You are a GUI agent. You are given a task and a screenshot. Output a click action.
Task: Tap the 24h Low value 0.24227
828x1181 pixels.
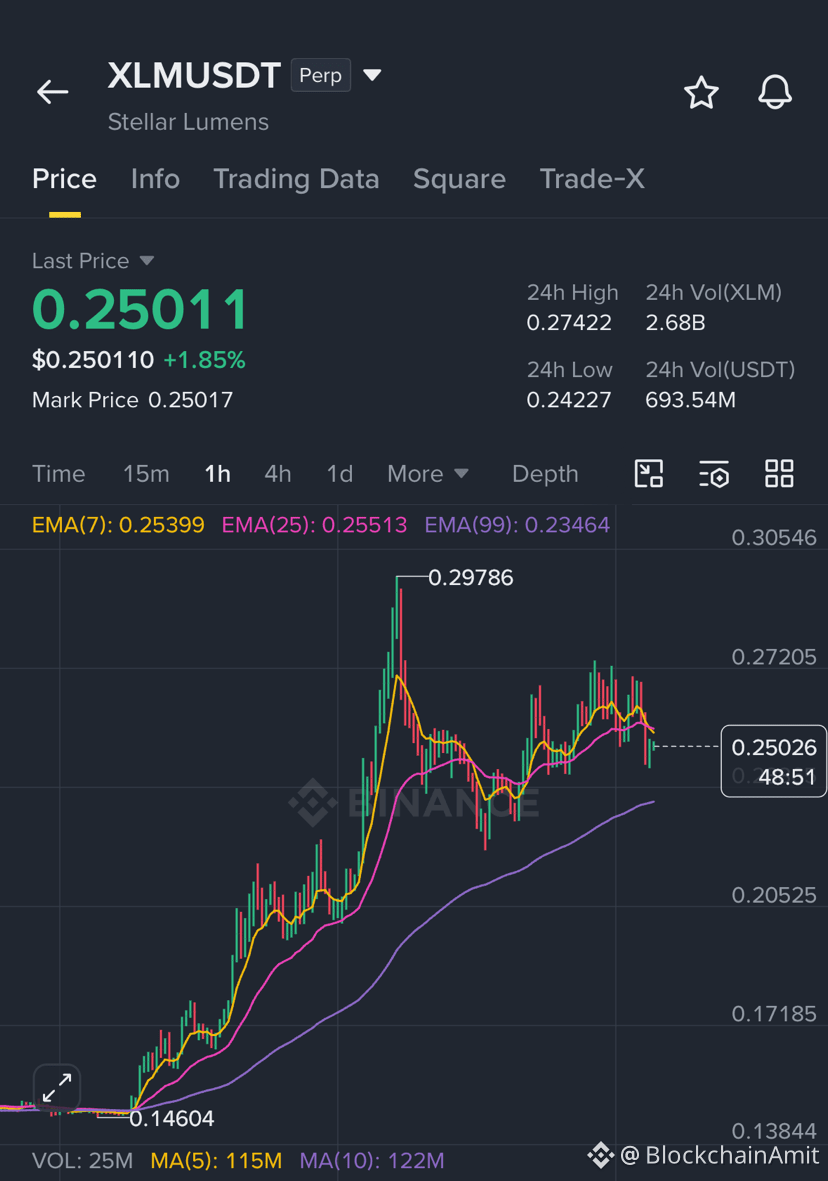click(569, 399)
